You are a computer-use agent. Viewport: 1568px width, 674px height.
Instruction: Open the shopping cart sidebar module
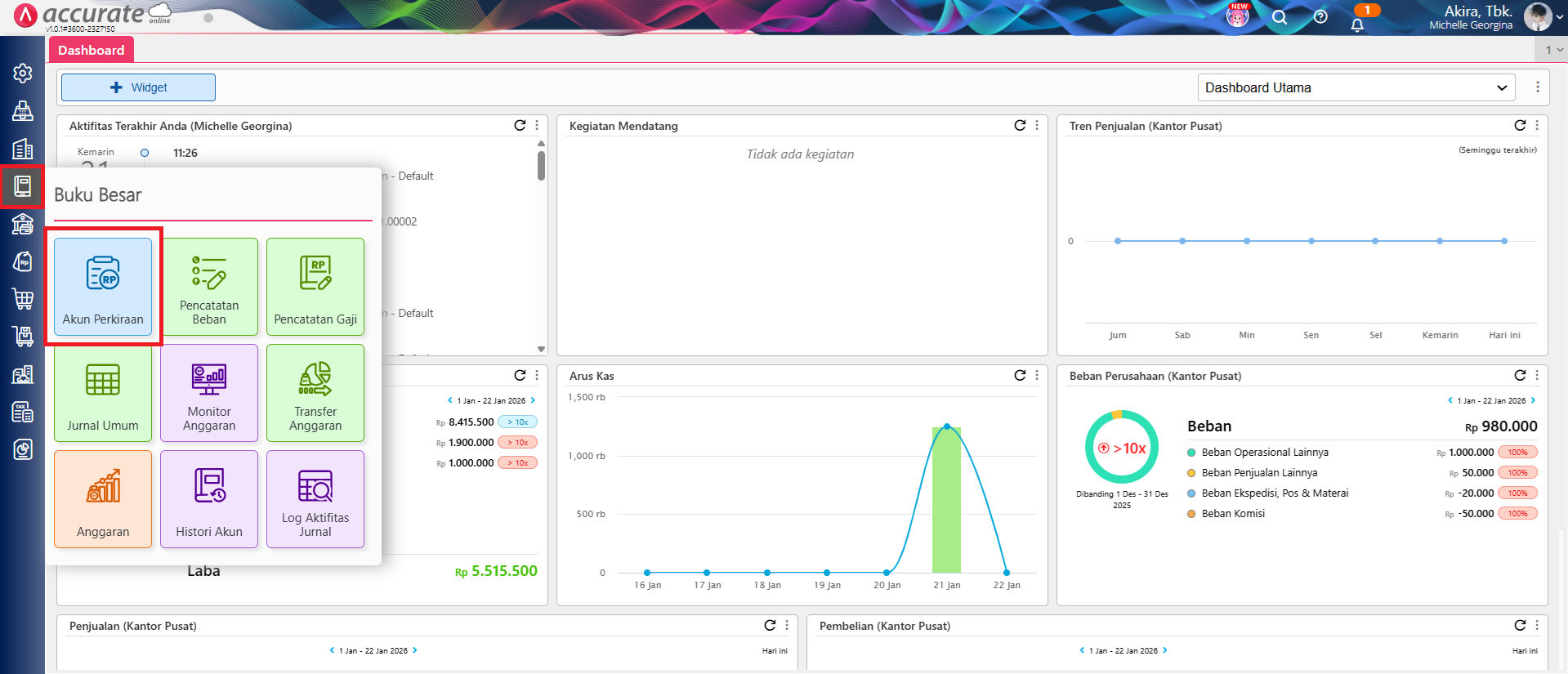click(23, 299)
